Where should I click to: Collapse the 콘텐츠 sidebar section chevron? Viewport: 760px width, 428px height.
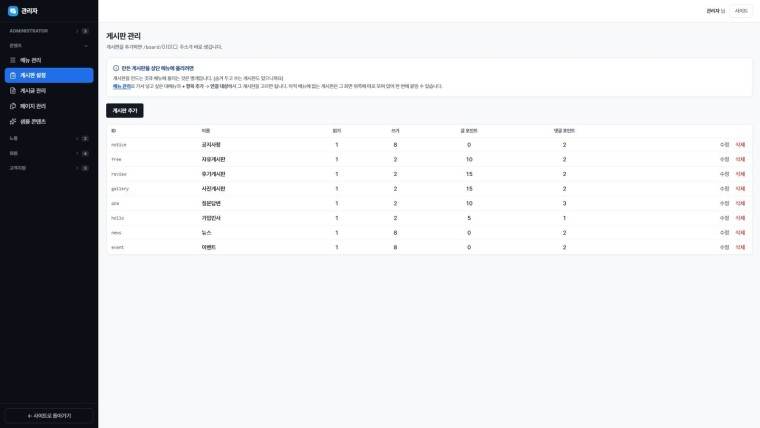coord(86,46)
